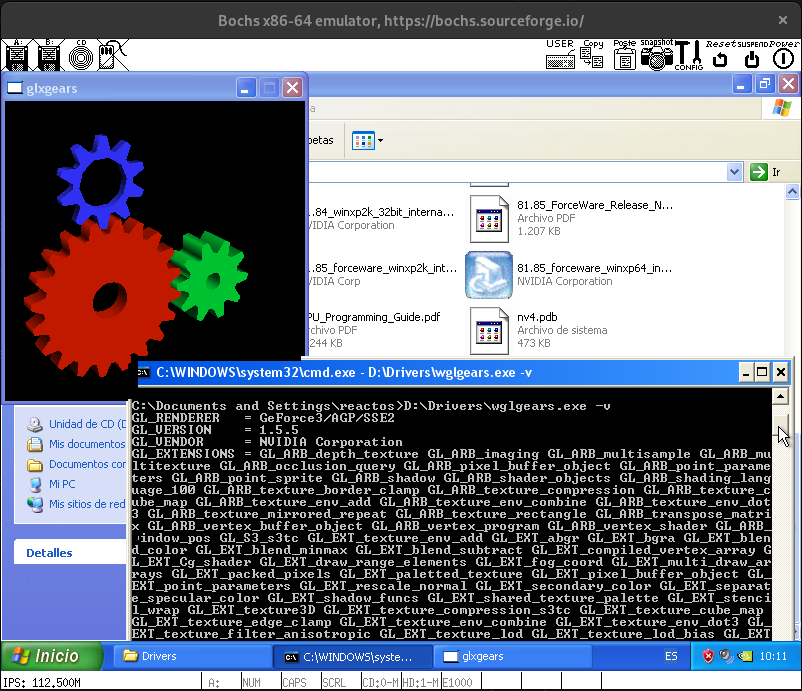The height and width of the screenshot is (691, 802).
Task: Click the Bochs Copy clipboard icon
Action: coord(592,54)
